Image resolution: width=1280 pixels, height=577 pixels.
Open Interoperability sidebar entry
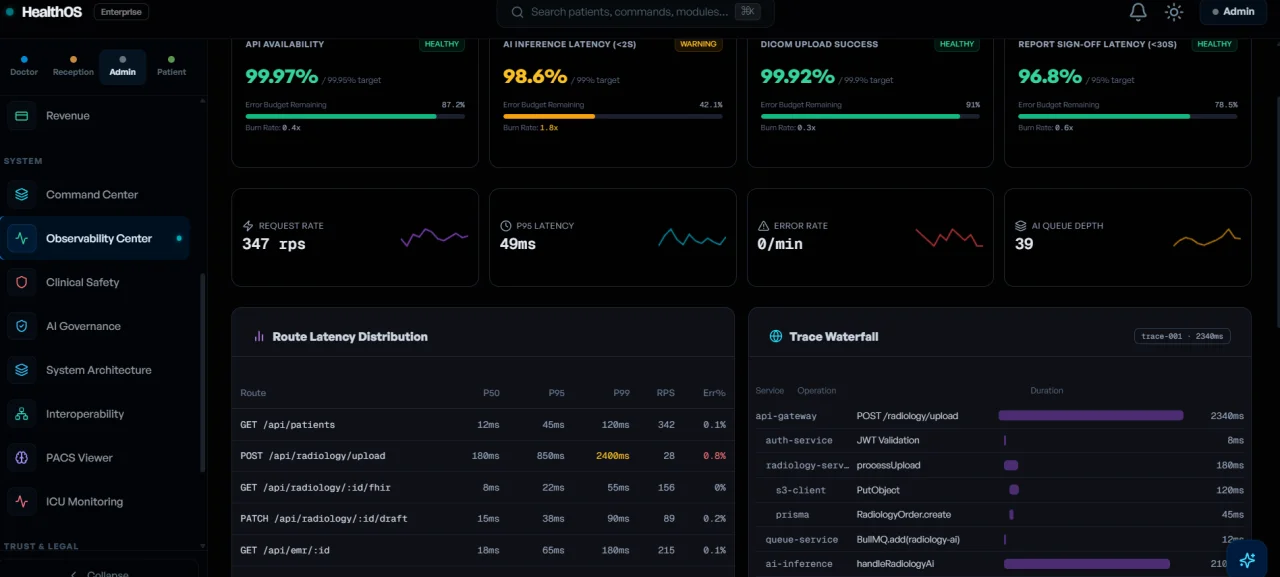click(95, 414)
